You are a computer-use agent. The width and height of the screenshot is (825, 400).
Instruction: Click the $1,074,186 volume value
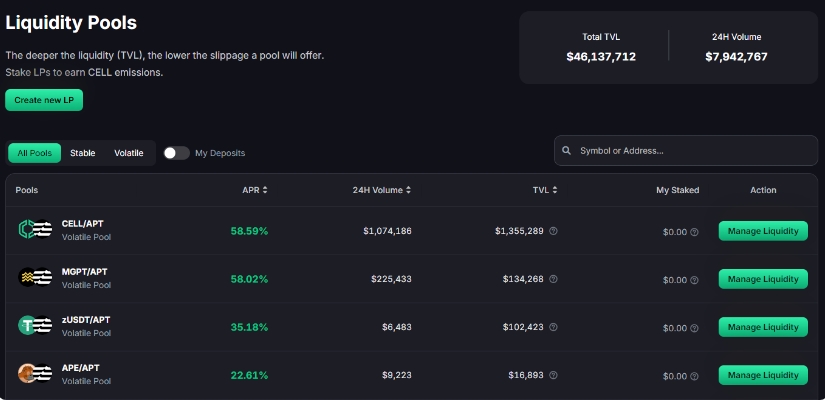tap(387, 231)
